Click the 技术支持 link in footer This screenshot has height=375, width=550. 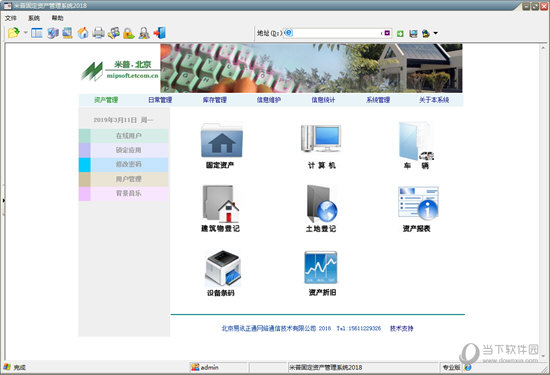tap(402, 328)
